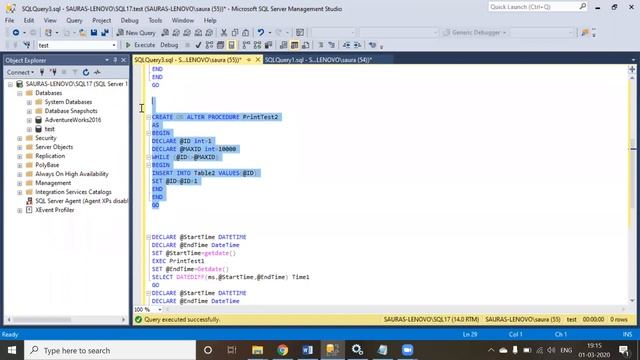This screenshot has height=360, width=640.
Task: Comment out the selected lines
Action: (x=321, y=45)
